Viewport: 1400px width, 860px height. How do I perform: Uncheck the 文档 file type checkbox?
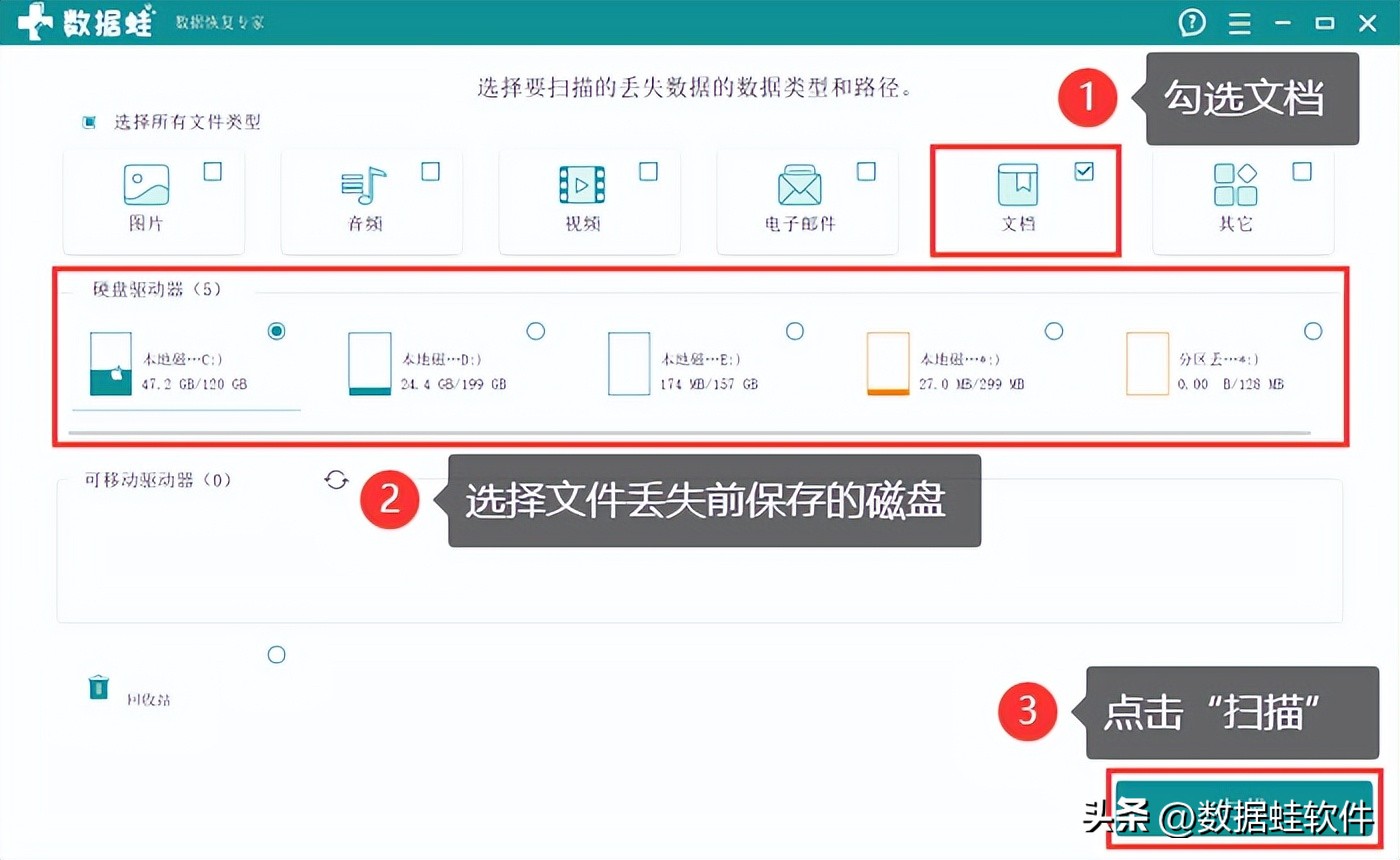pos(1084,171)
